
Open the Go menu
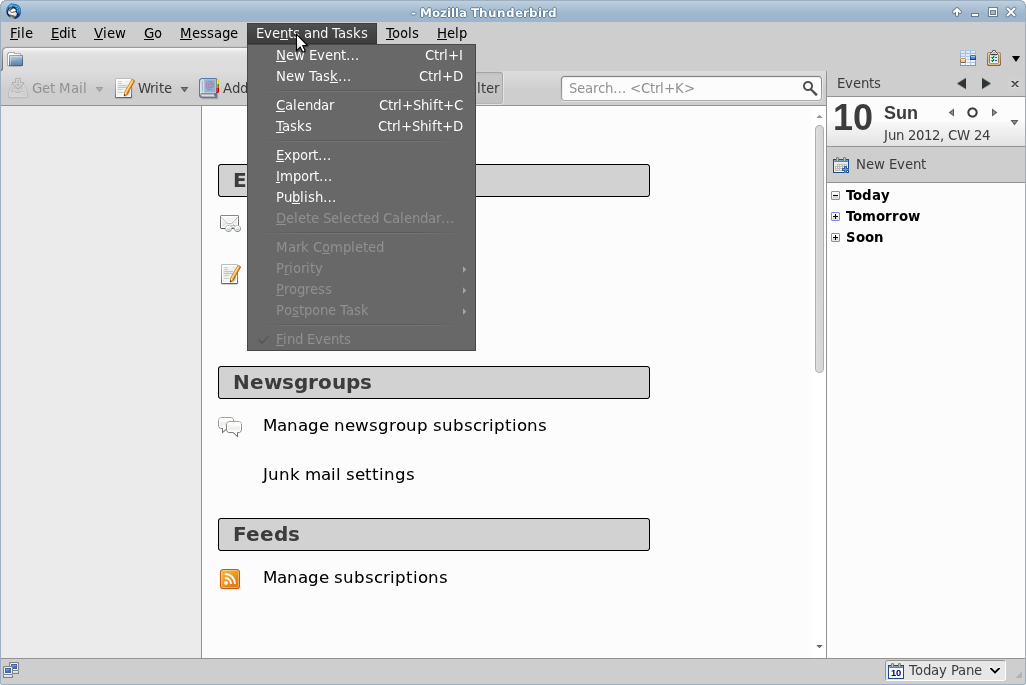click(x=152, y=33)
